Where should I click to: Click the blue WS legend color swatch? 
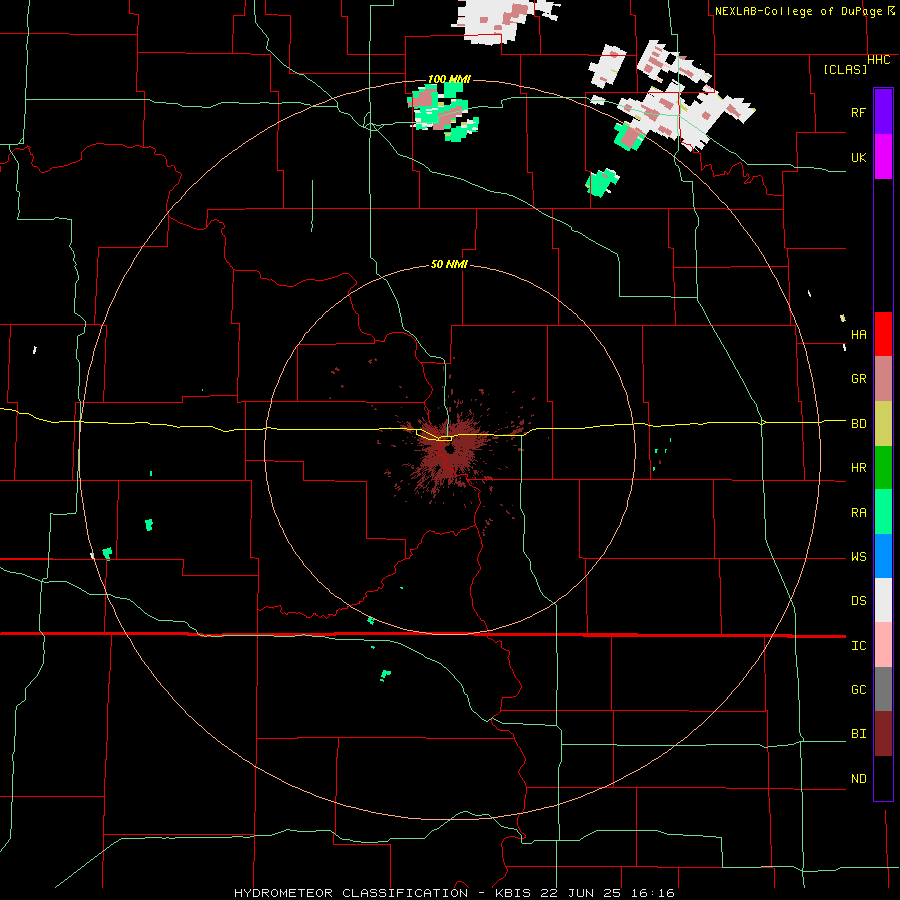point(883,556)
